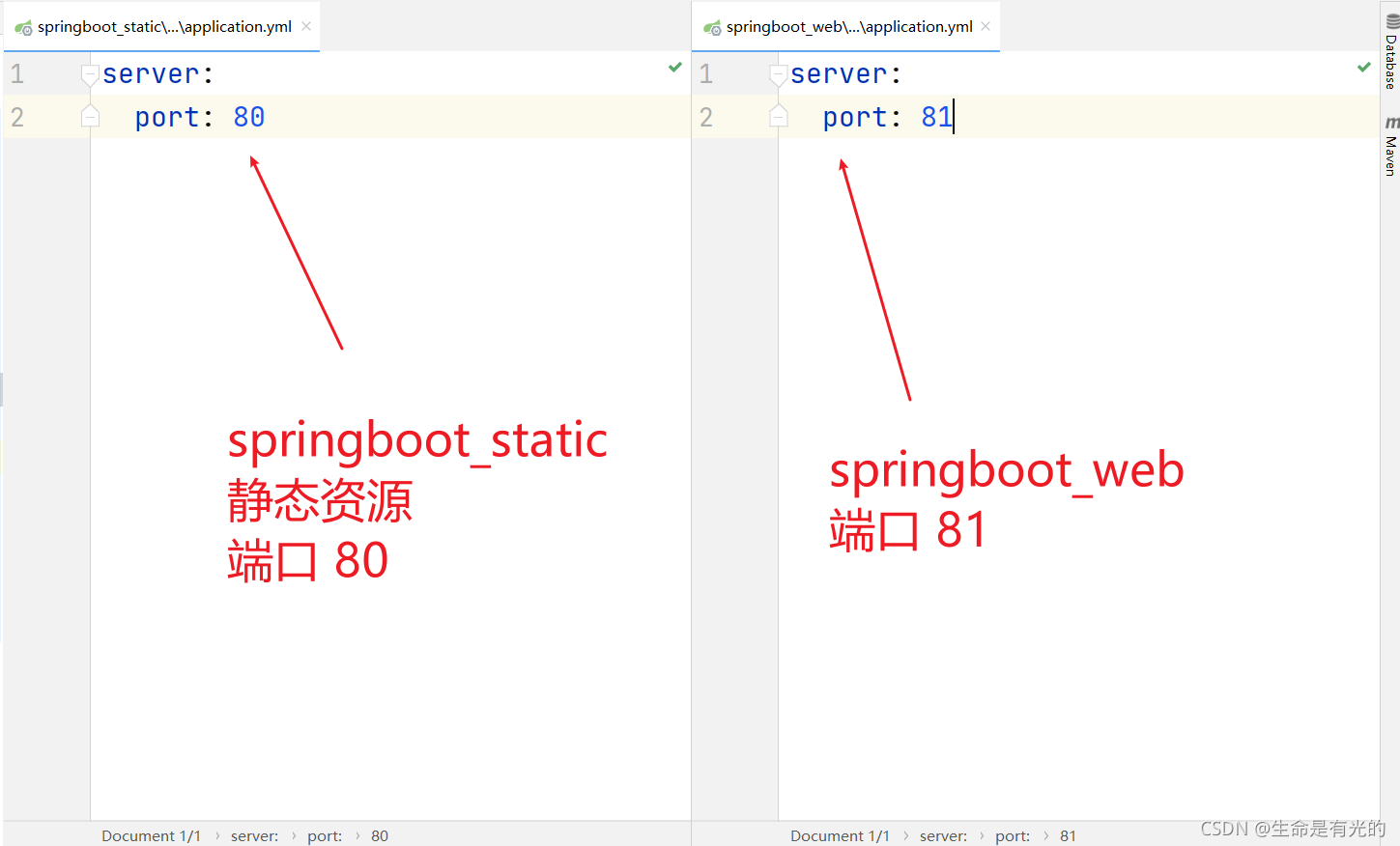Click fold end marker beside port 81
This screenshot has width=1400, height=846.
(x=779, y=117)
